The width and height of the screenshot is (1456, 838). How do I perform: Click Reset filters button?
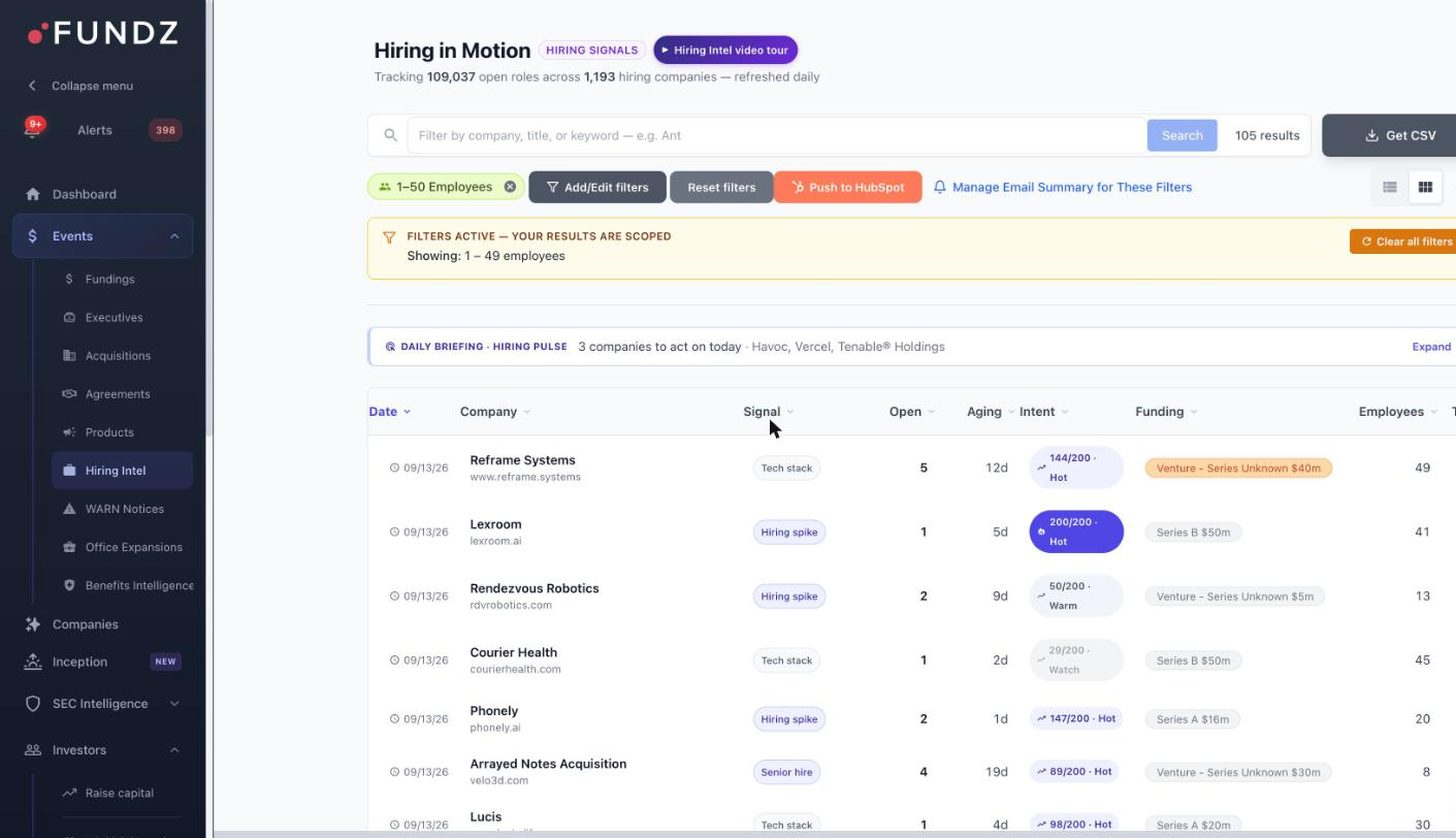point(721,187)
